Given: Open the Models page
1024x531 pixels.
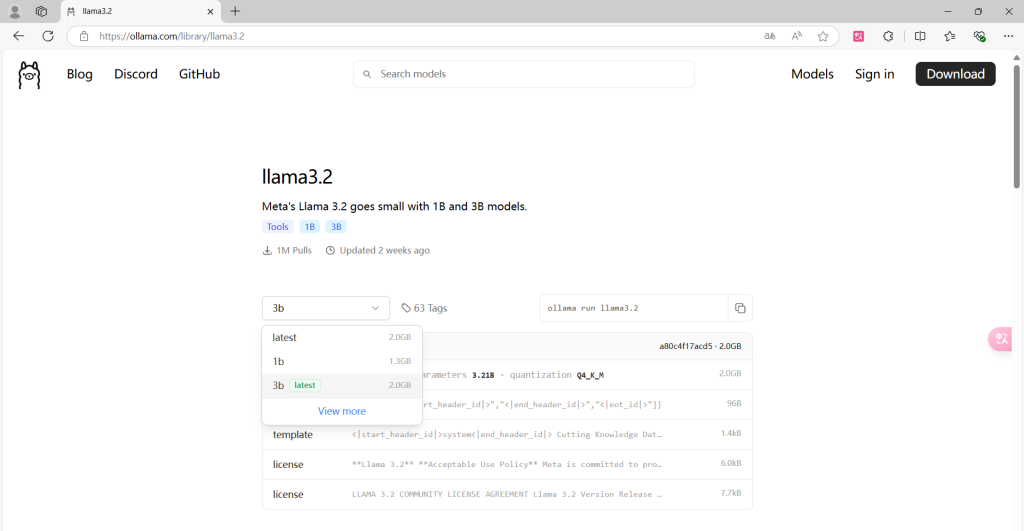Looking at the screenshot, I should 812,74.
